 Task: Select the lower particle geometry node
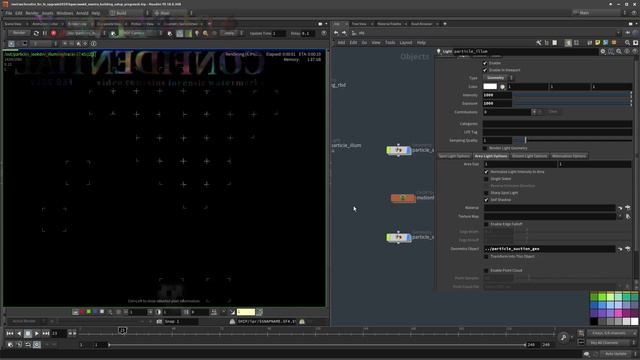399,237
